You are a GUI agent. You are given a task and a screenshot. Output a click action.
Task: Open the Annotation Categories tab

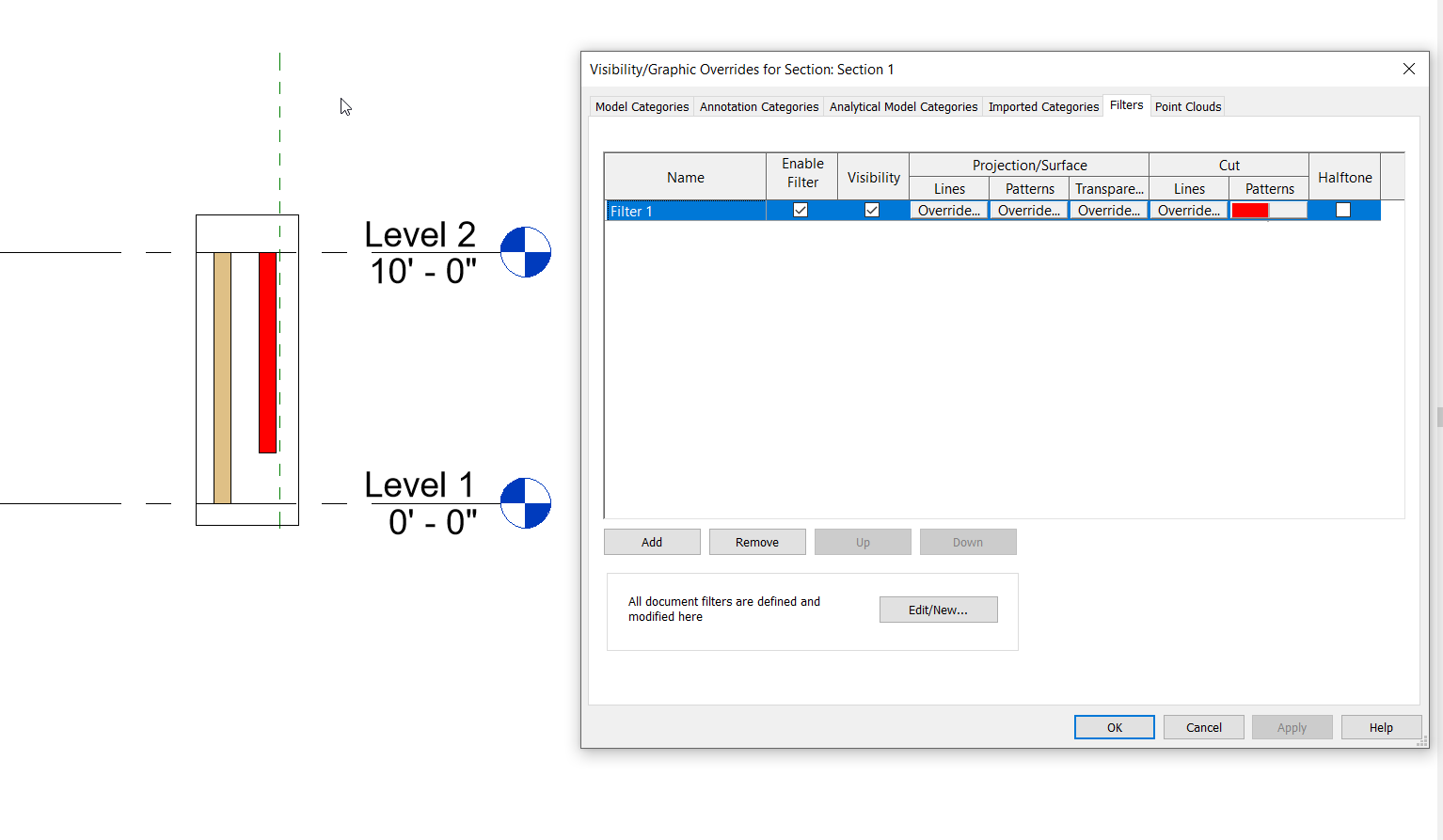point(758,106)
